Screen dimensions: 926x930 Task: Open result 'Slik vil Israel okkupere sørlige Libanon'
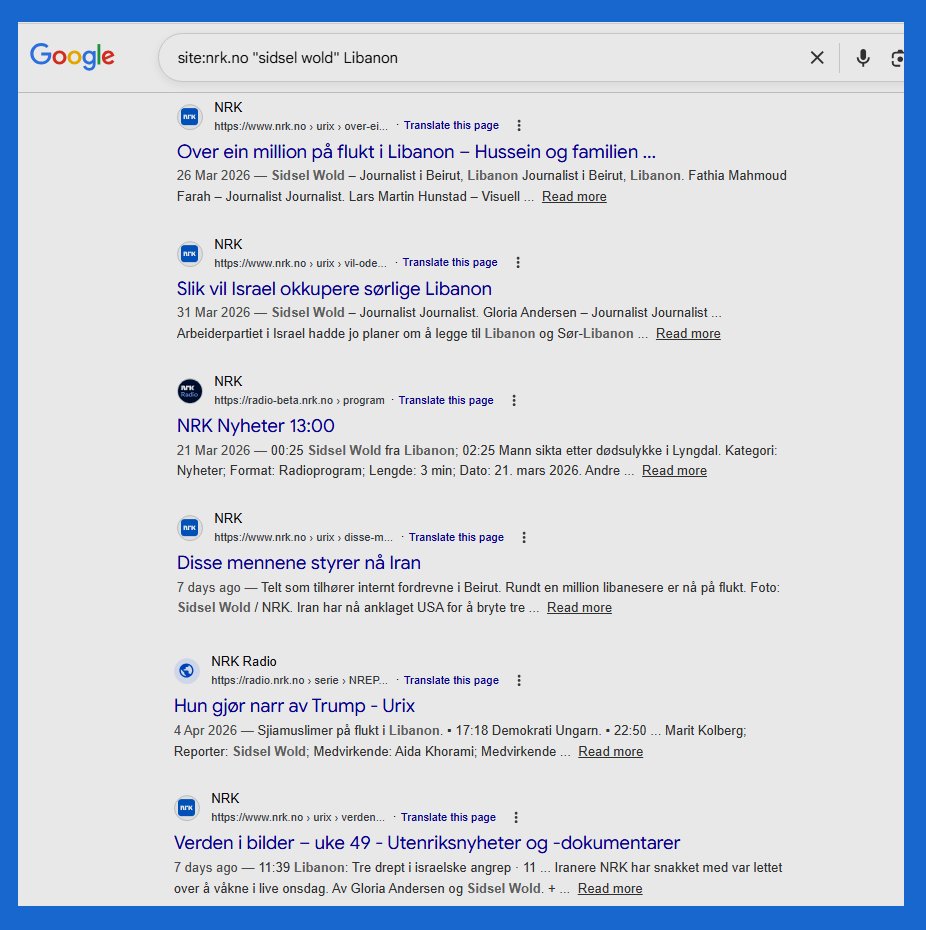point(334,289)
